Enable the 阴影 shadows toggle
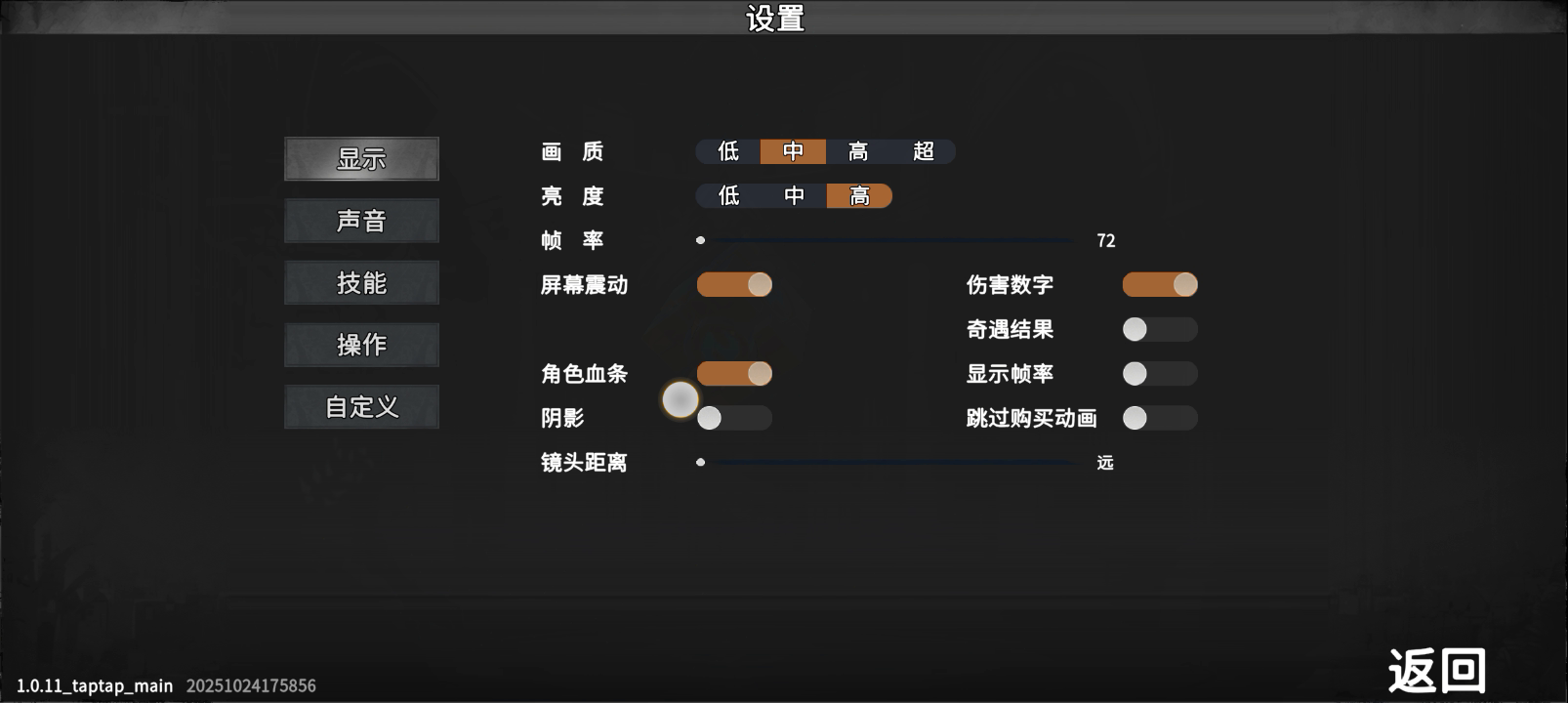This screenshot has height=703, width=1568. click(x=734, y=418)
